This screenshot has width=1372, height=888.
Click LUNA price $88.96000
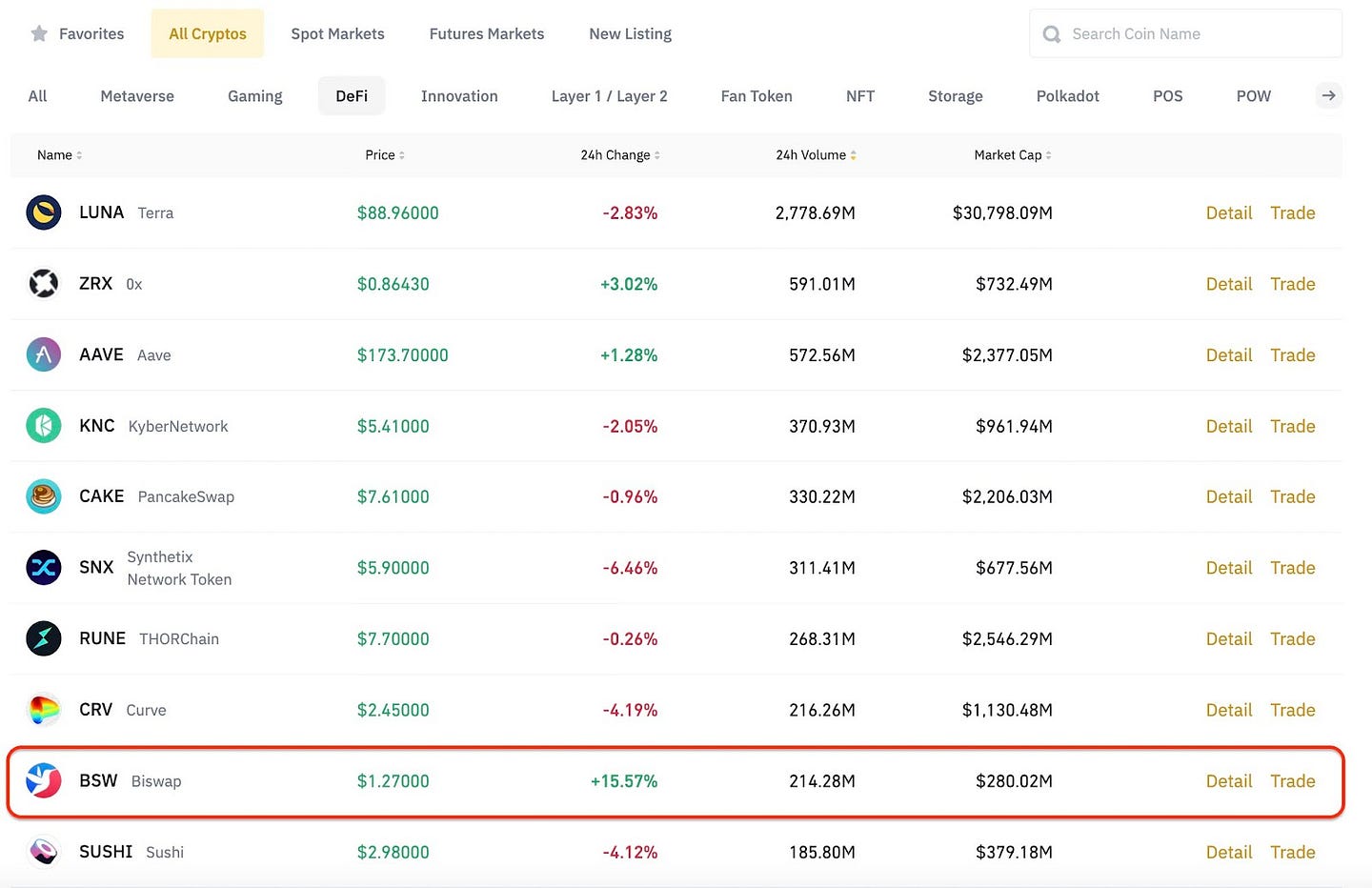pos(398,213)
